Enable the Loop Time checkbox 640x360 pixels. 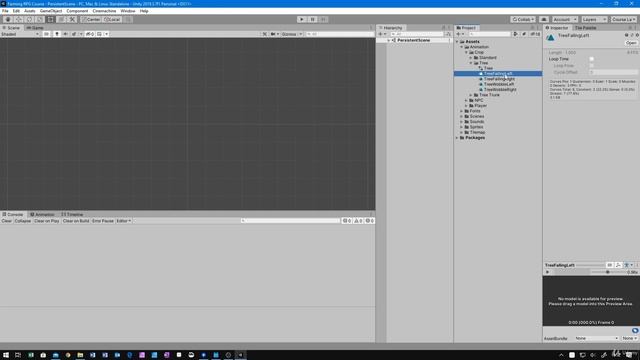[x=591, y=59]
